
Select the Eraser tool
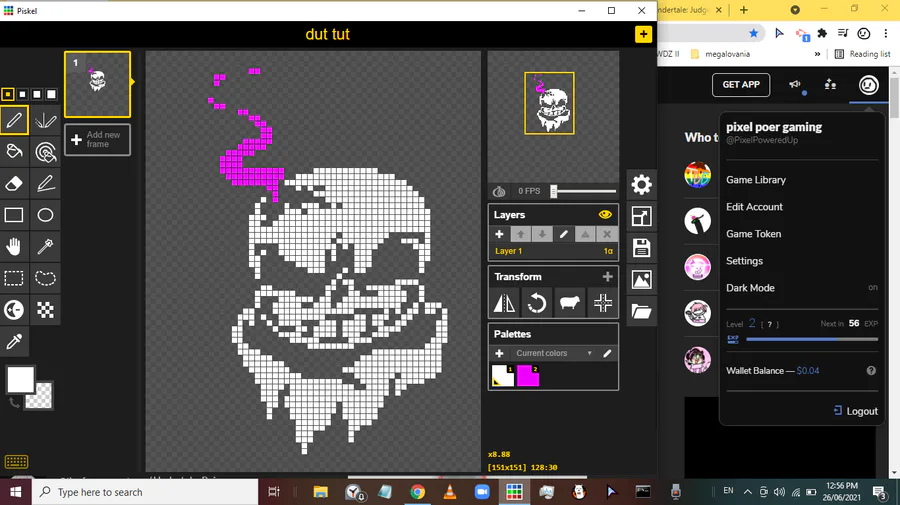pyautogui.click(x=14, y=184)
